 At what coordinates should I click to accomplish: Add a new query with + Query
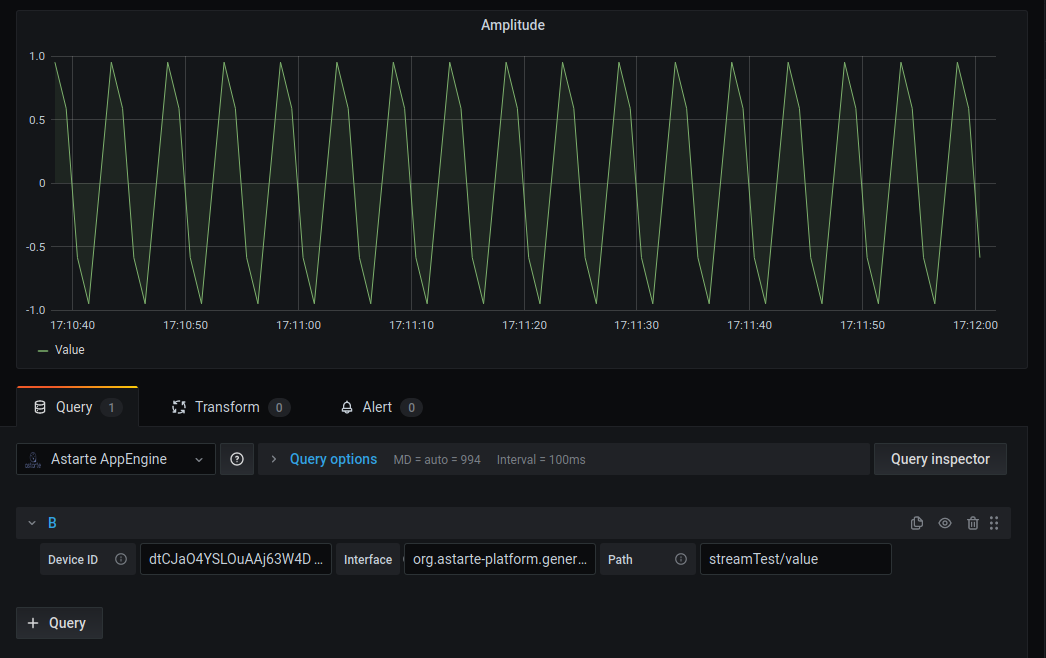59,623
